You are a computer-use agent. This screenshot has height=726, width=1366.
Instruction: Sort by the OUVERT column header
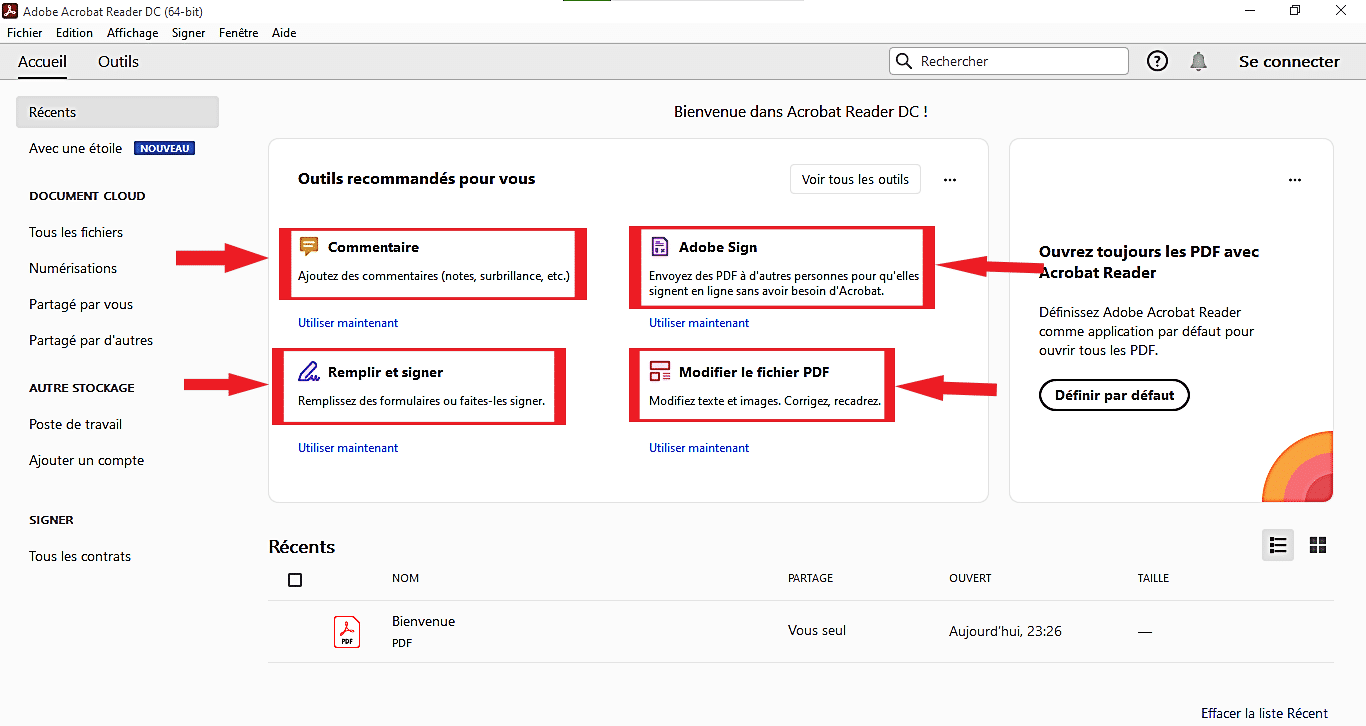[x=970, y=578]
